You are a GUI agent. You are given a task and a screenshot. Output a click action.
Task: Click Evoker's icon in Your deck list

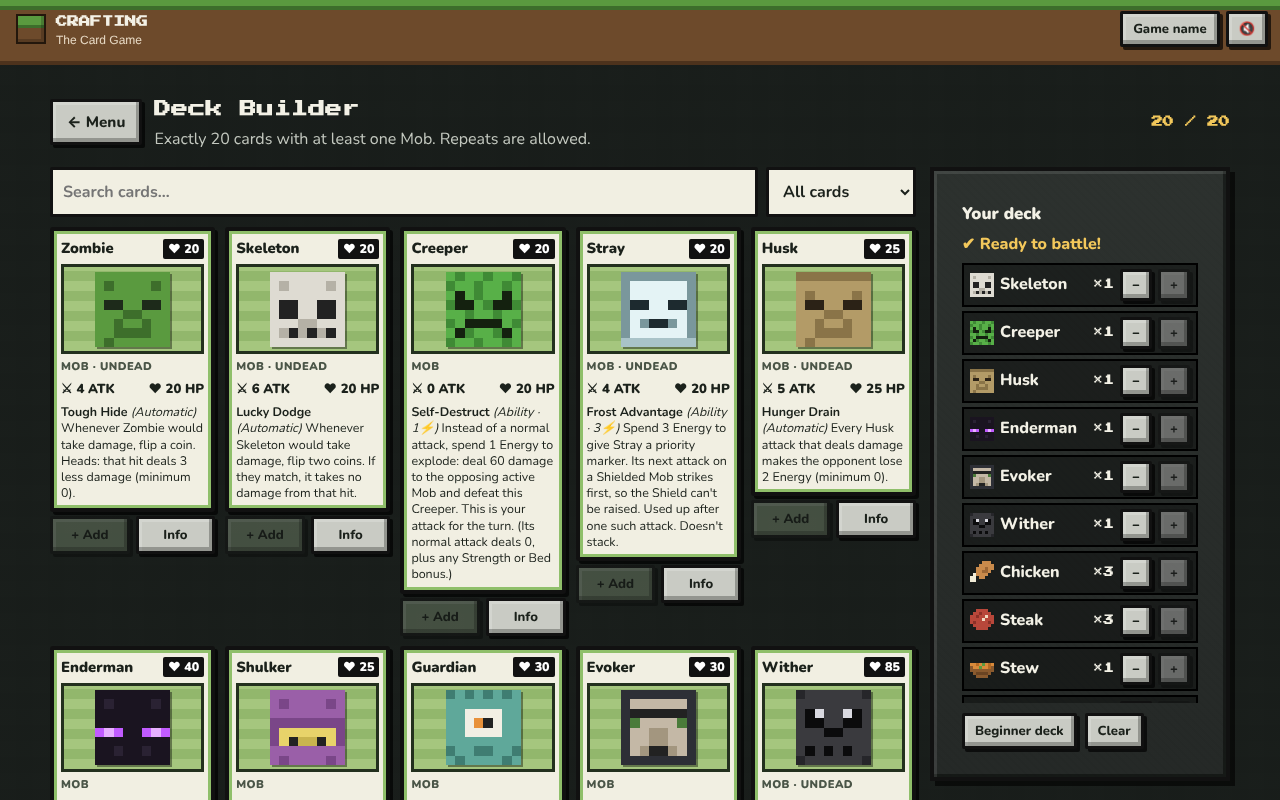[982, 476]
